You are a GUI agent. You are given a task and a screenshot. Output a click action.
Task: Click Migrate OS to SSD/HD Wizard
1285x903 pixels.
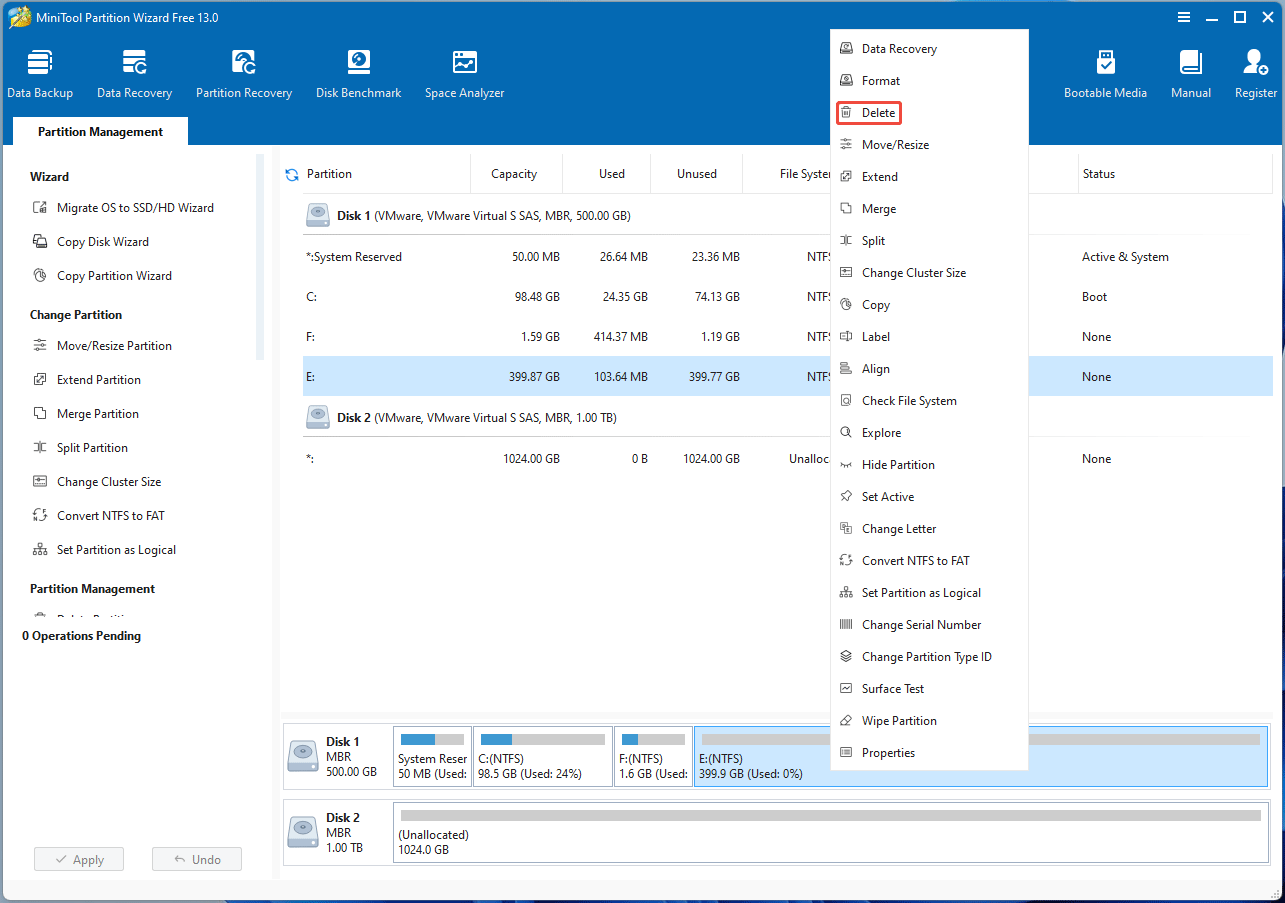tap(135, 208)
